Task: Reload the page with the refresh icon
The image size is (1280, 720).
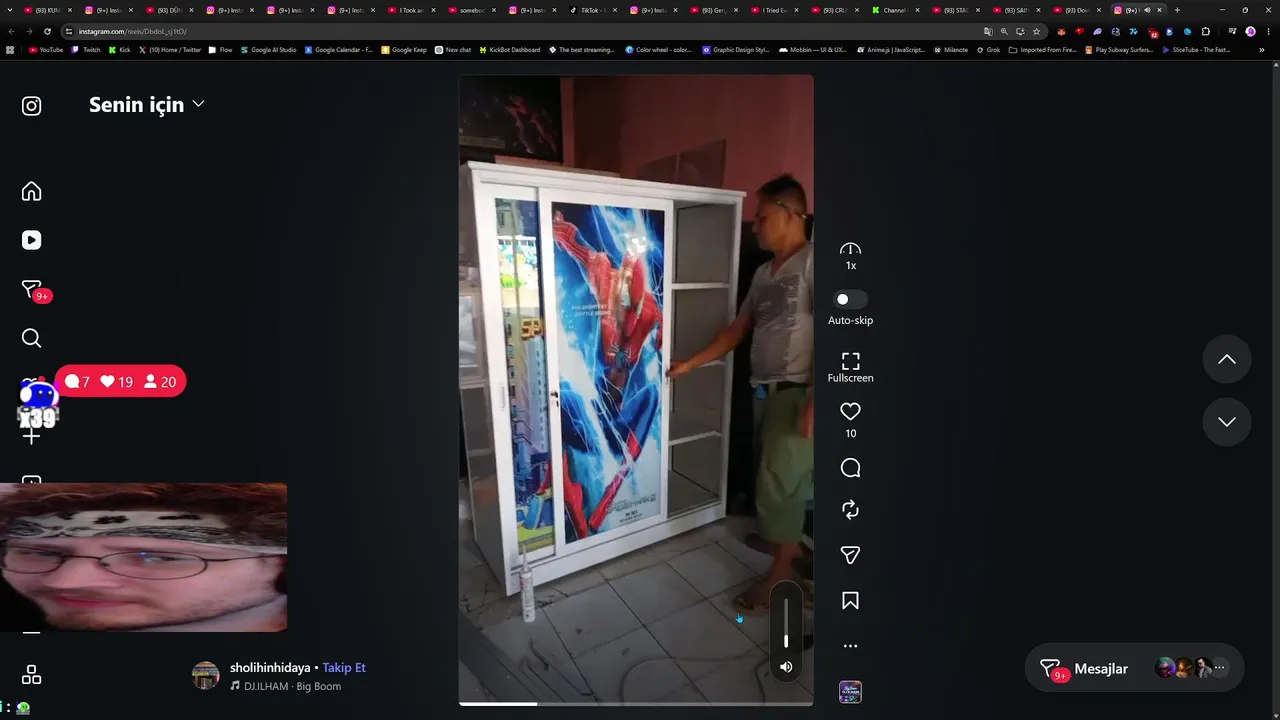Action: 47,31
